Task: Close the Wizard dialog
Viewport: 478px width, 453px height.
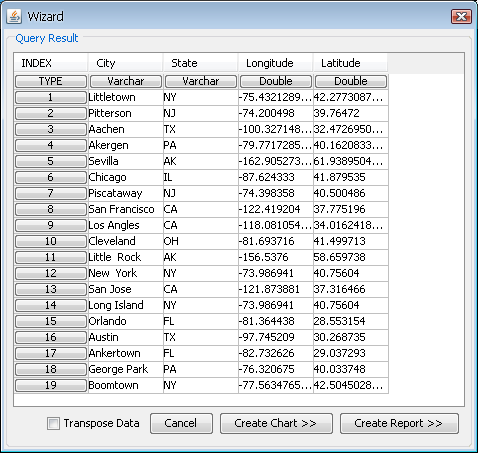Action: tap(461, 16)
